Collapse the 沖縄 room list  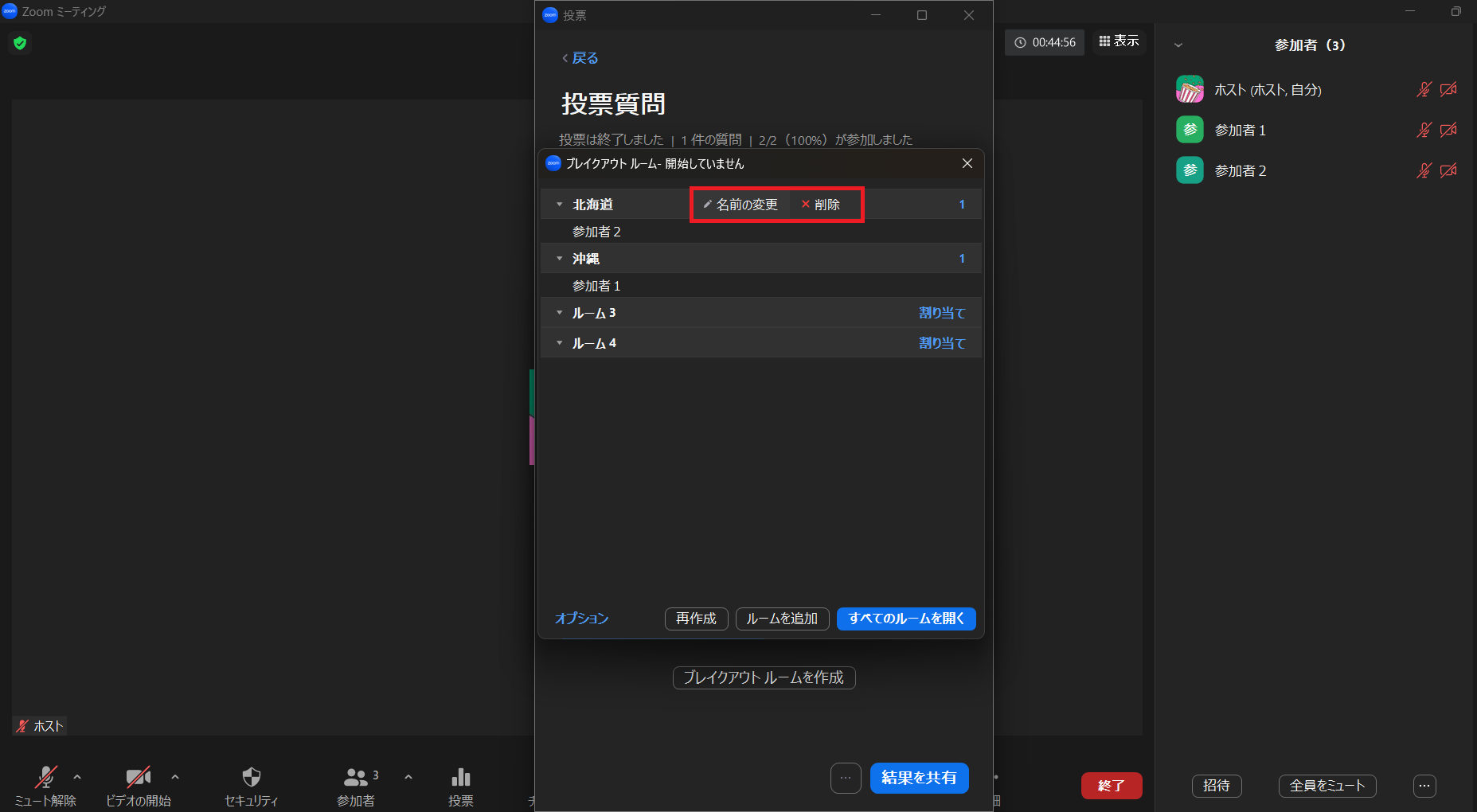(559, 259)
